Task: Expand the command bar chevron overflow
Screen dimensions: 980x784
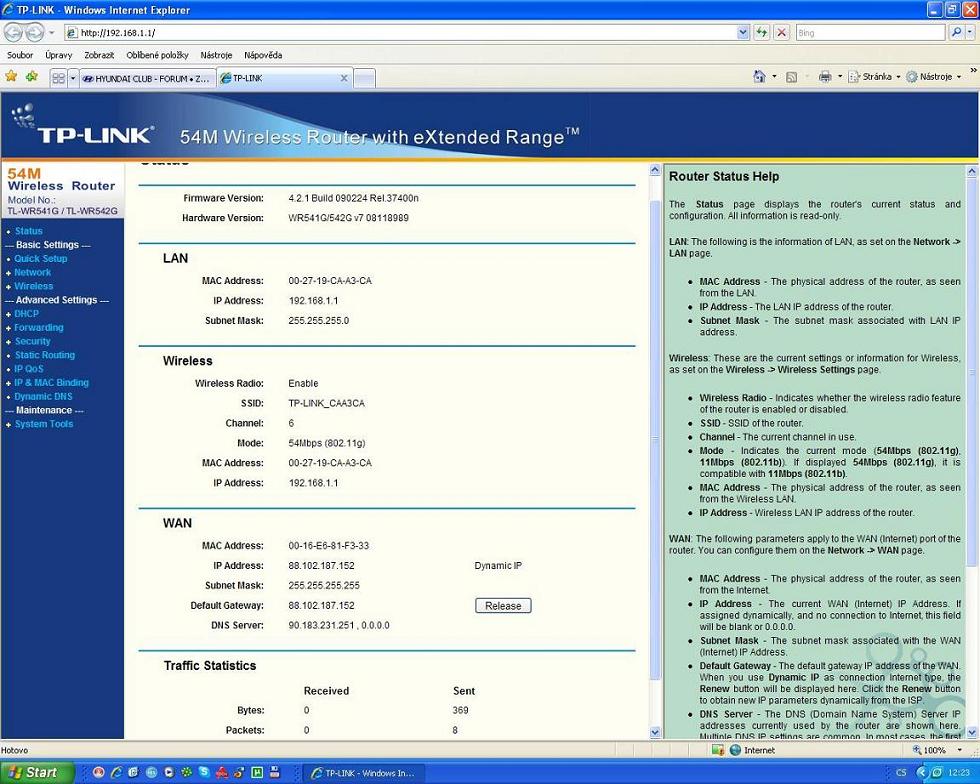Action: click(x=973, y=70)
